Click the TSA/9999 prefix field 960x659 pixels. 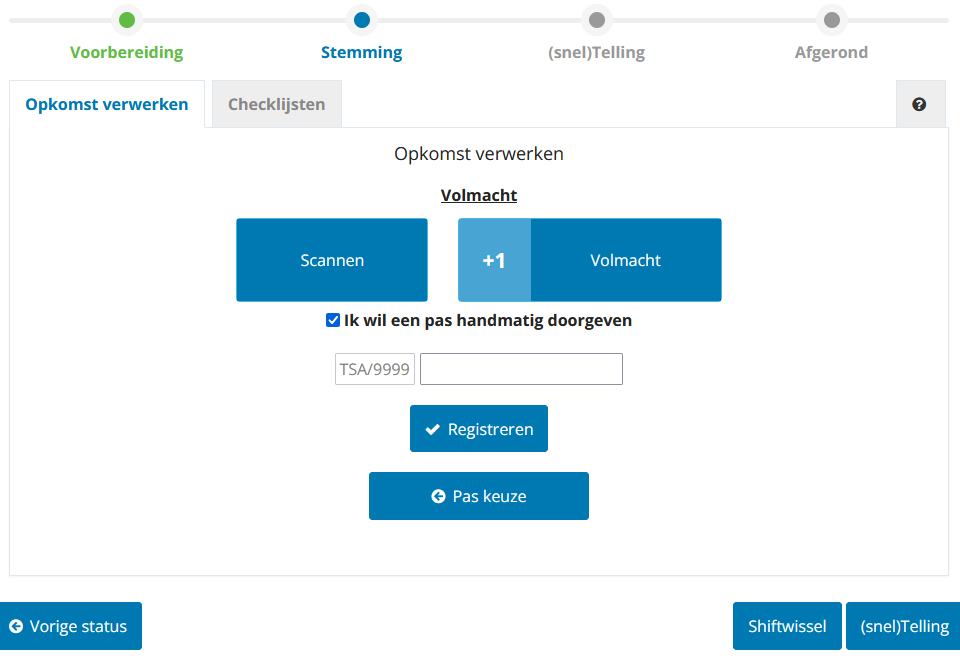tap(375, 369)
